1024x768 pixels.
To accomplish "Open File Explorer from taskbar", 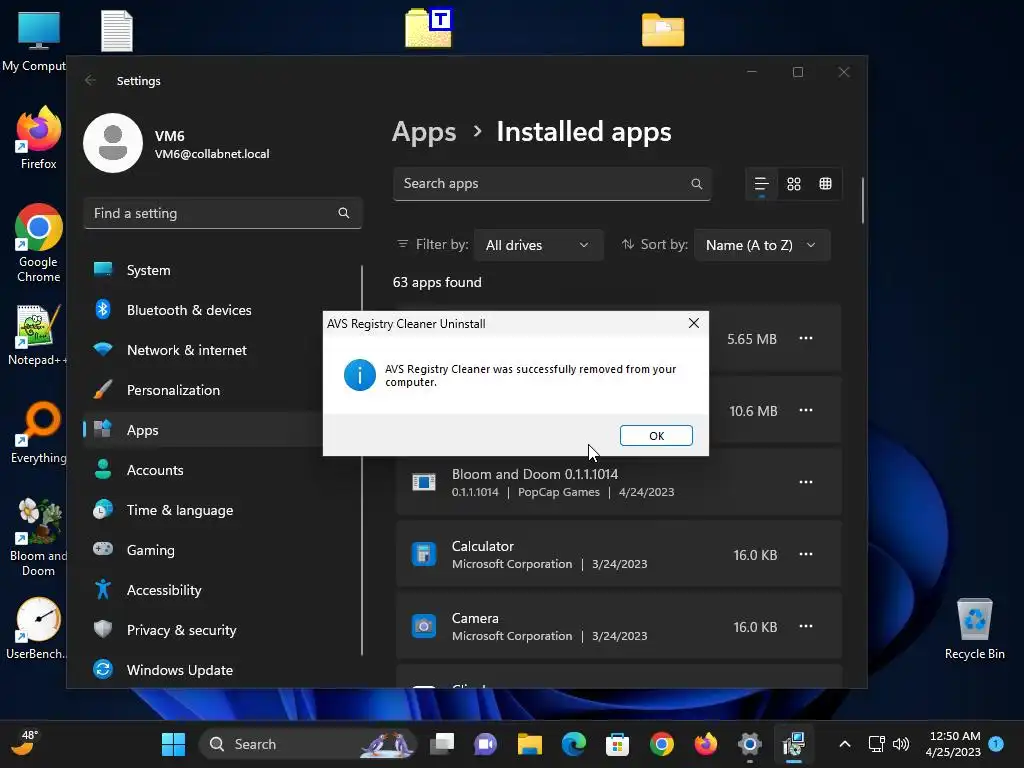I will point(530,744).
